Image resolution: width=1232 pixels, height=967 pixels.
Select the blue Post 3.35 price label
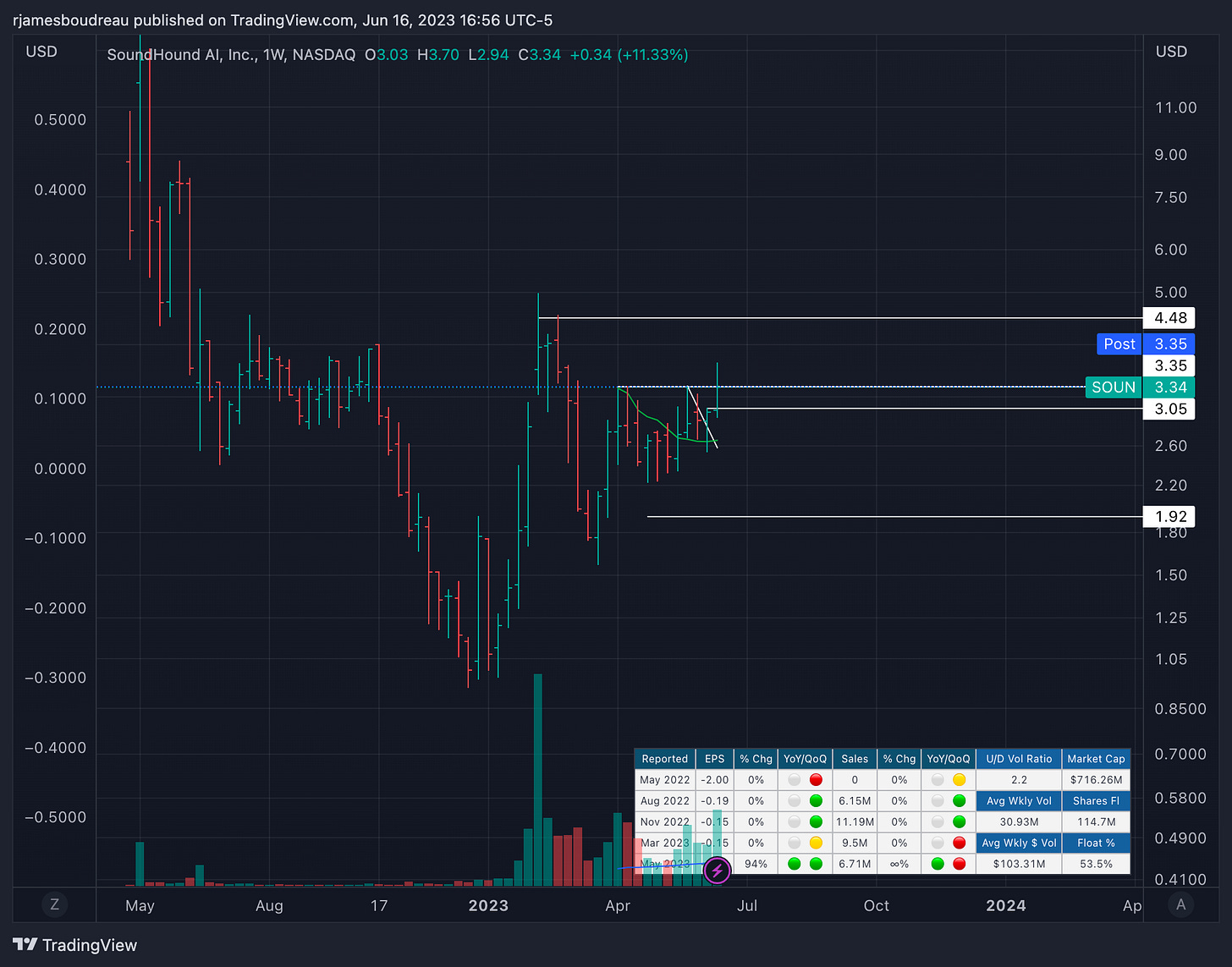point(1145,343)
